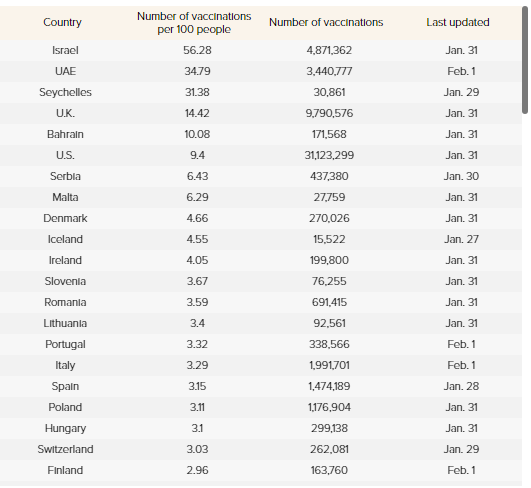Screen dimensions: 531x488
Task: Click the Country column header
Action: click(x=62, y=22)
